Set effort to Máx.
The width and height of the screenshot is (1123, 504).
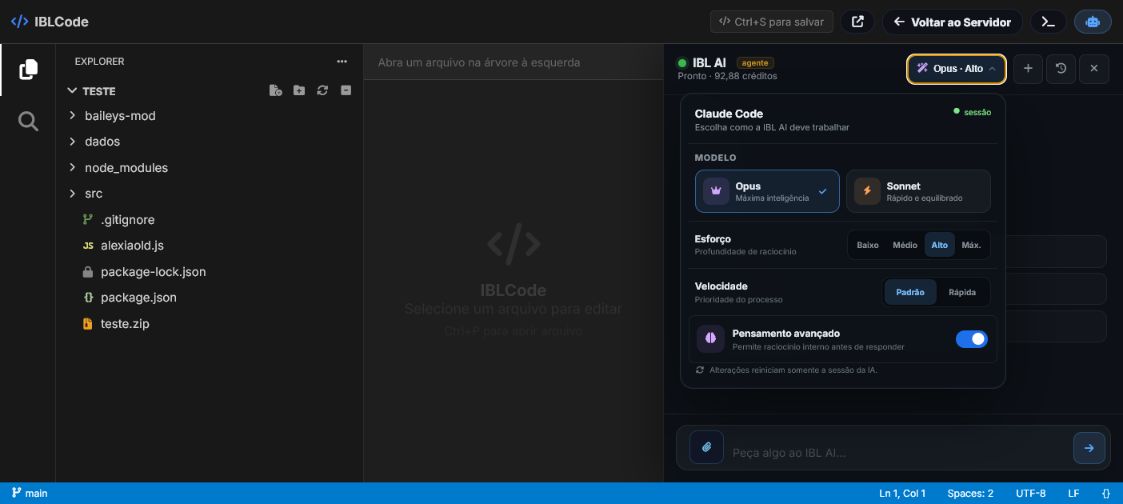point(971,245)
